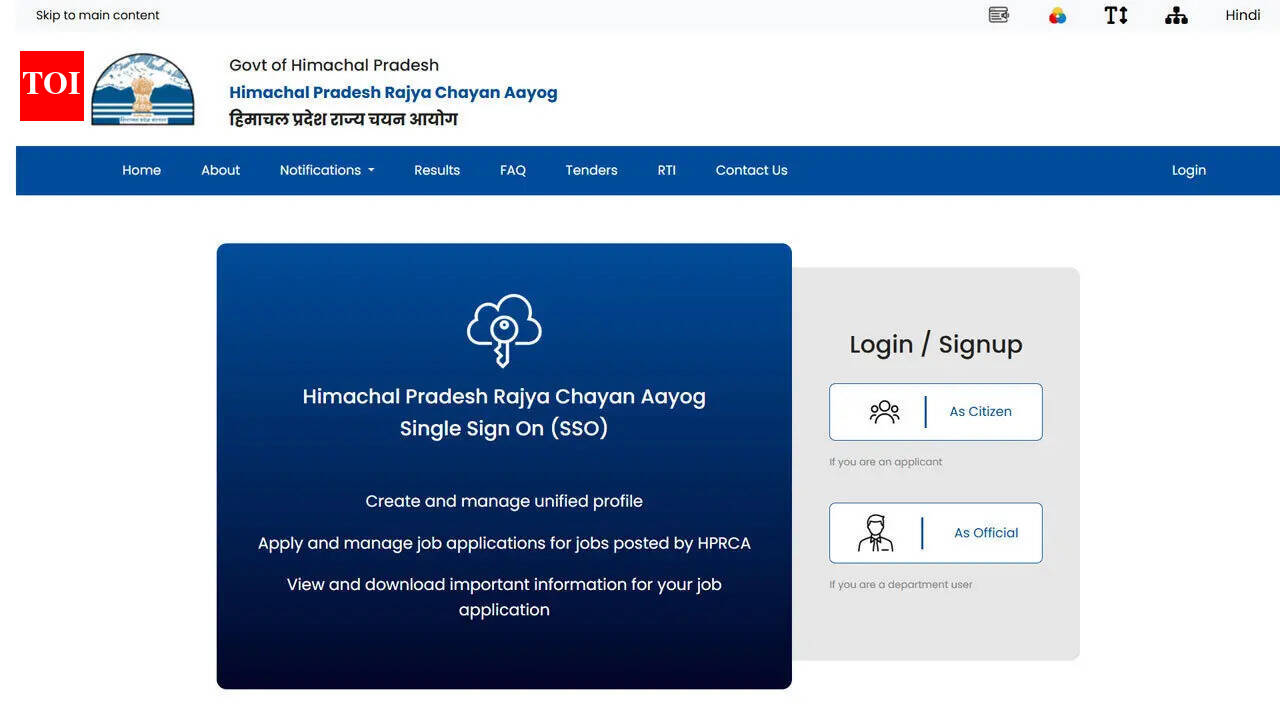This screenshot has height=720, width=1280.
Task: Go to the Home menu item
Action: tap(142, 170)
